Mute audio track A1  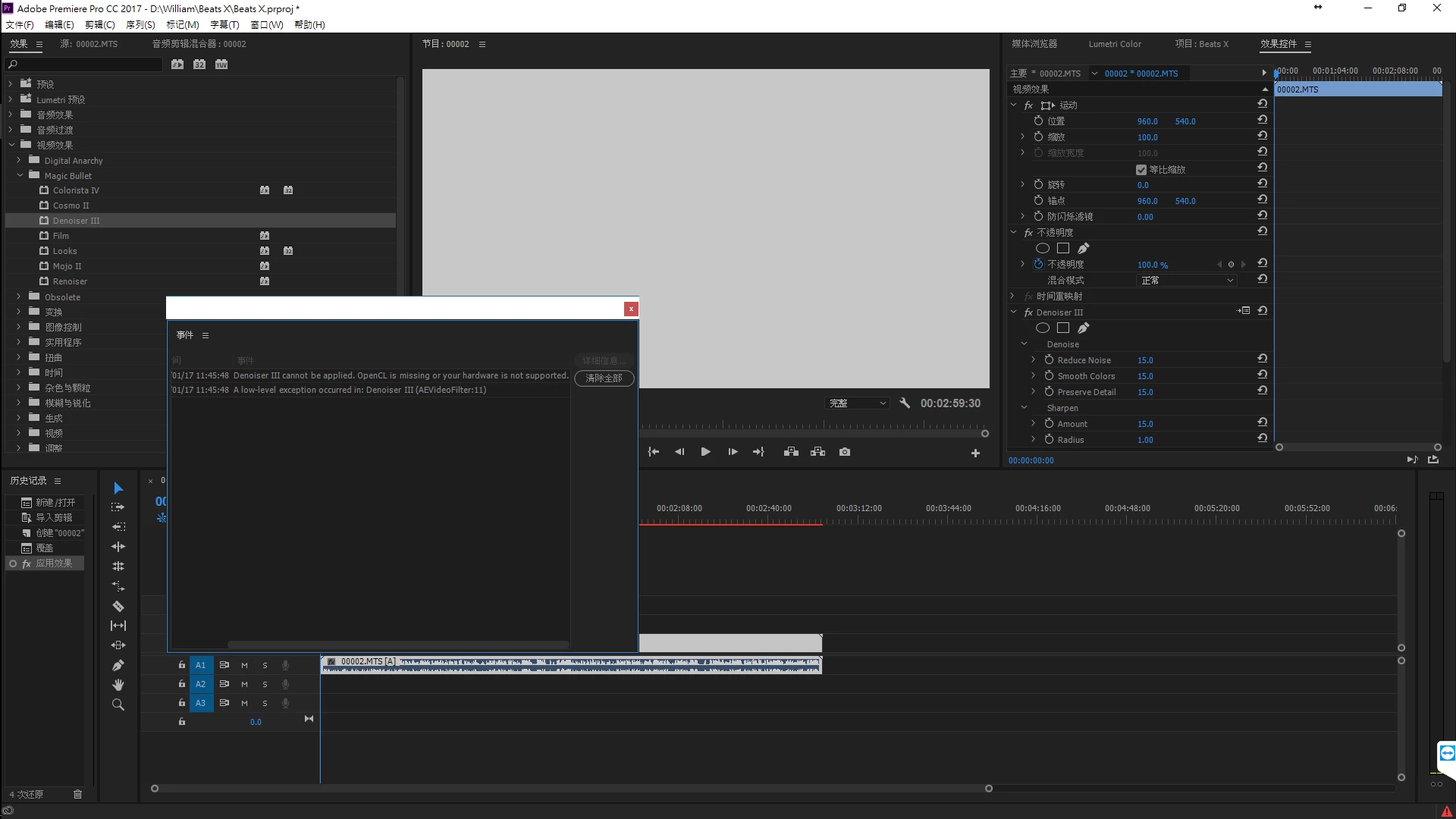244,665
